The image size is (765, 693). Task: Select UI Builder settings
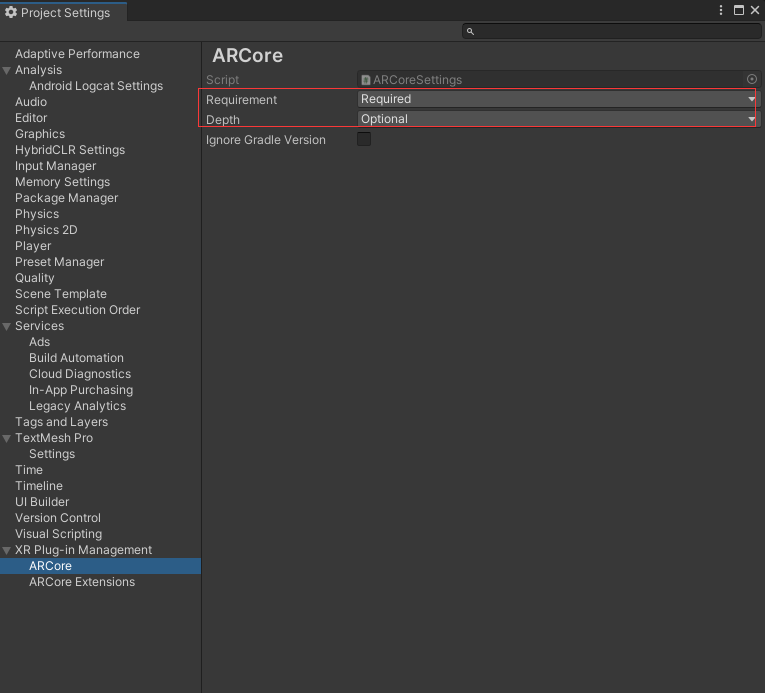(x=41, y=502)
